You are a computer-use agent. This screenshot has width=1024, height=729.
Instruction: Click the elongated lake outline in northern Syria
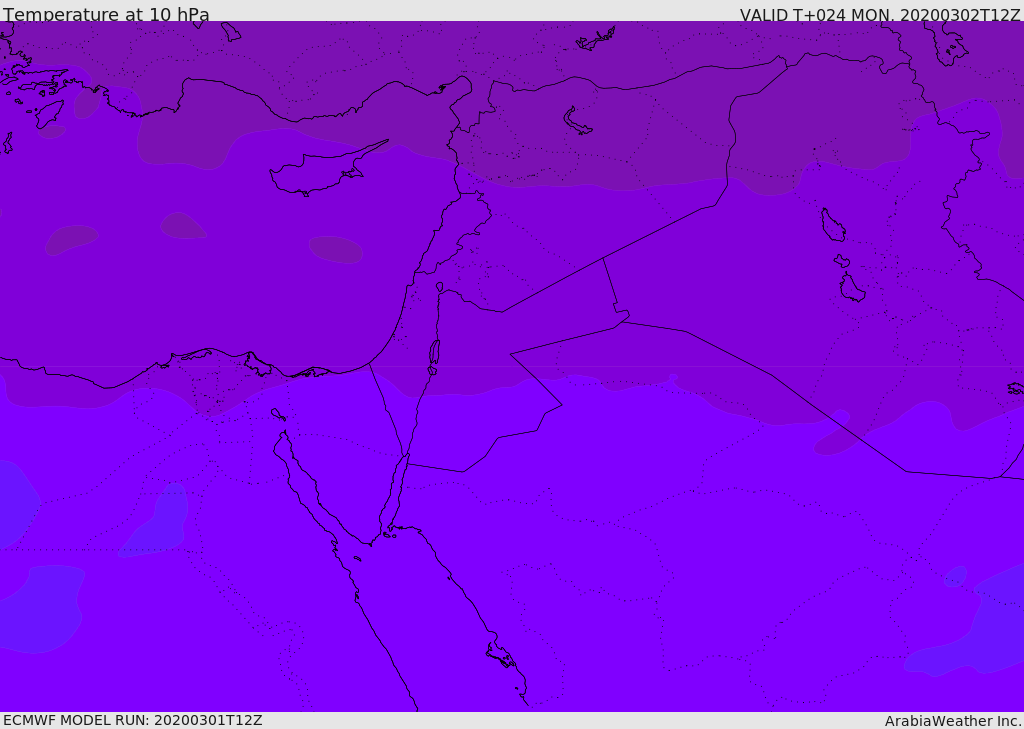point(578,121)
